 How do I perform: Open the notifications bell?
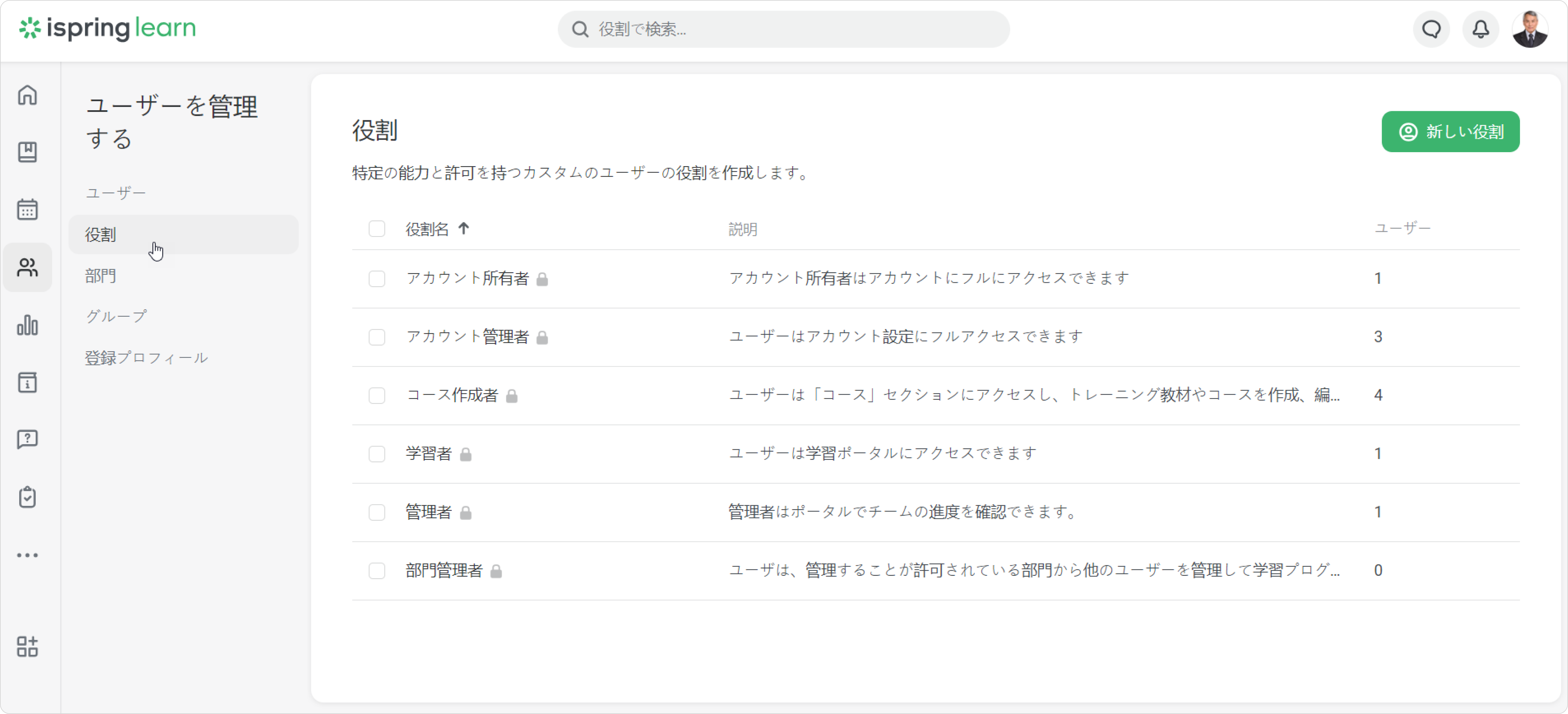(x=1481, y=29)
